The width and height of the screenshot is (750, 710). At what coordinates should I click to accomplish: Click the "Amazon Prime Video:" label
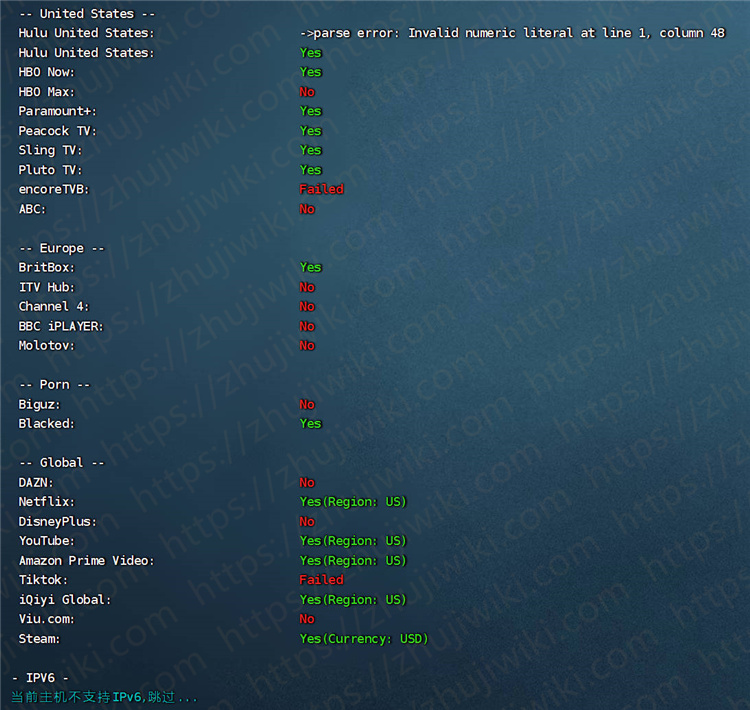[87, 561]
